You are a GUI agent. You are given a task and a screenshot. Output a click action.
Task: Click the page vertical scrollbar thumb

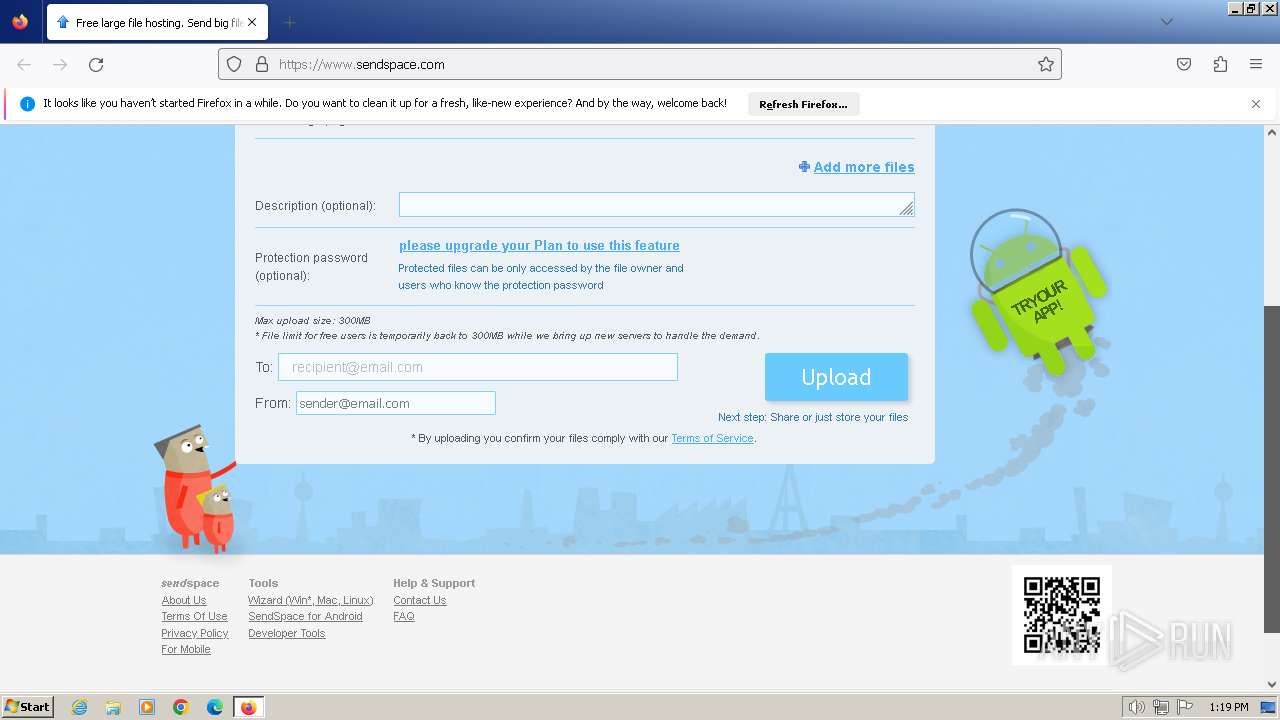(1272, 469)
